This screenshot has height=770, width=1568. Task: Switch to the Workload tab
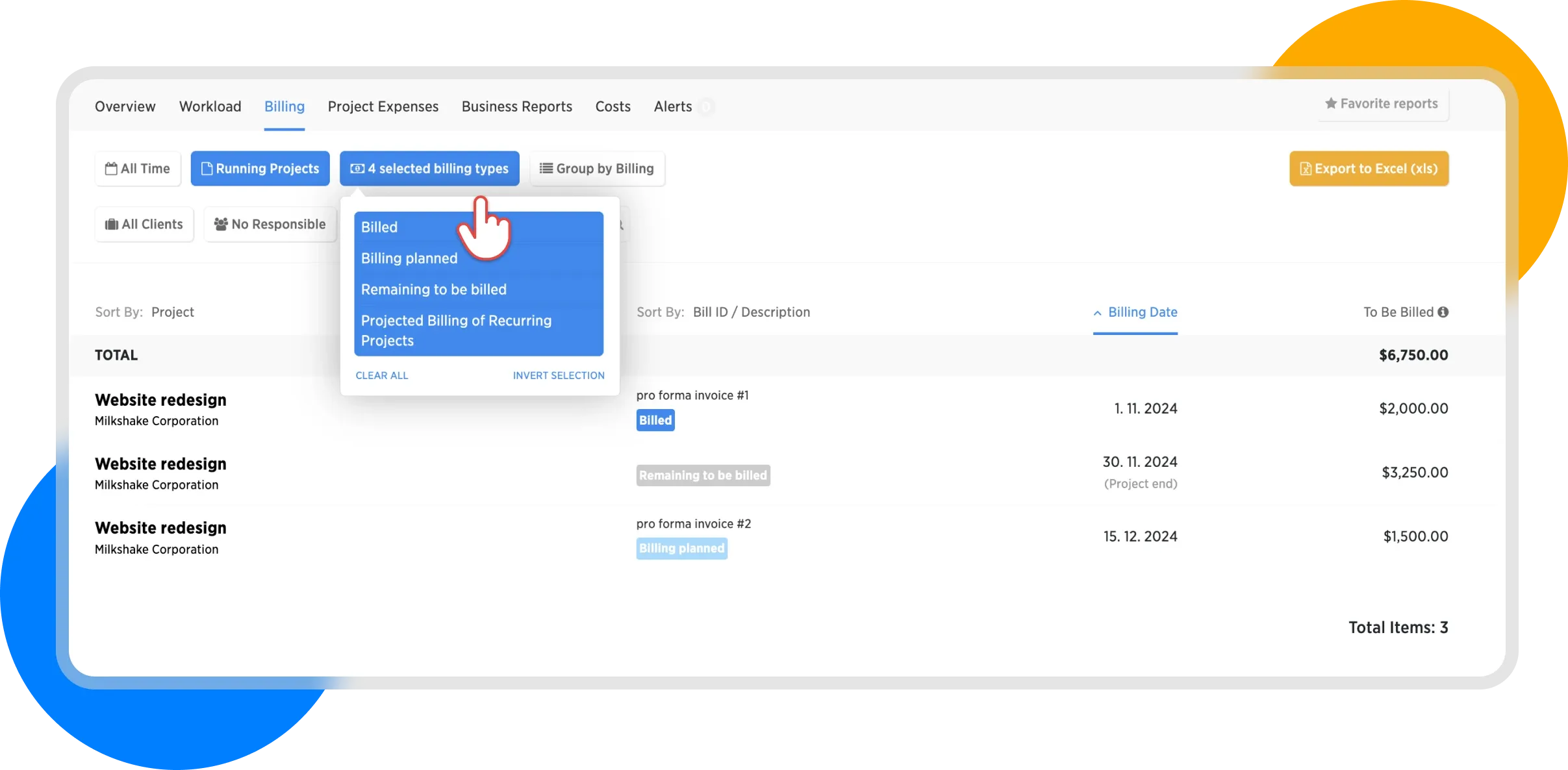tap(210, 106)
